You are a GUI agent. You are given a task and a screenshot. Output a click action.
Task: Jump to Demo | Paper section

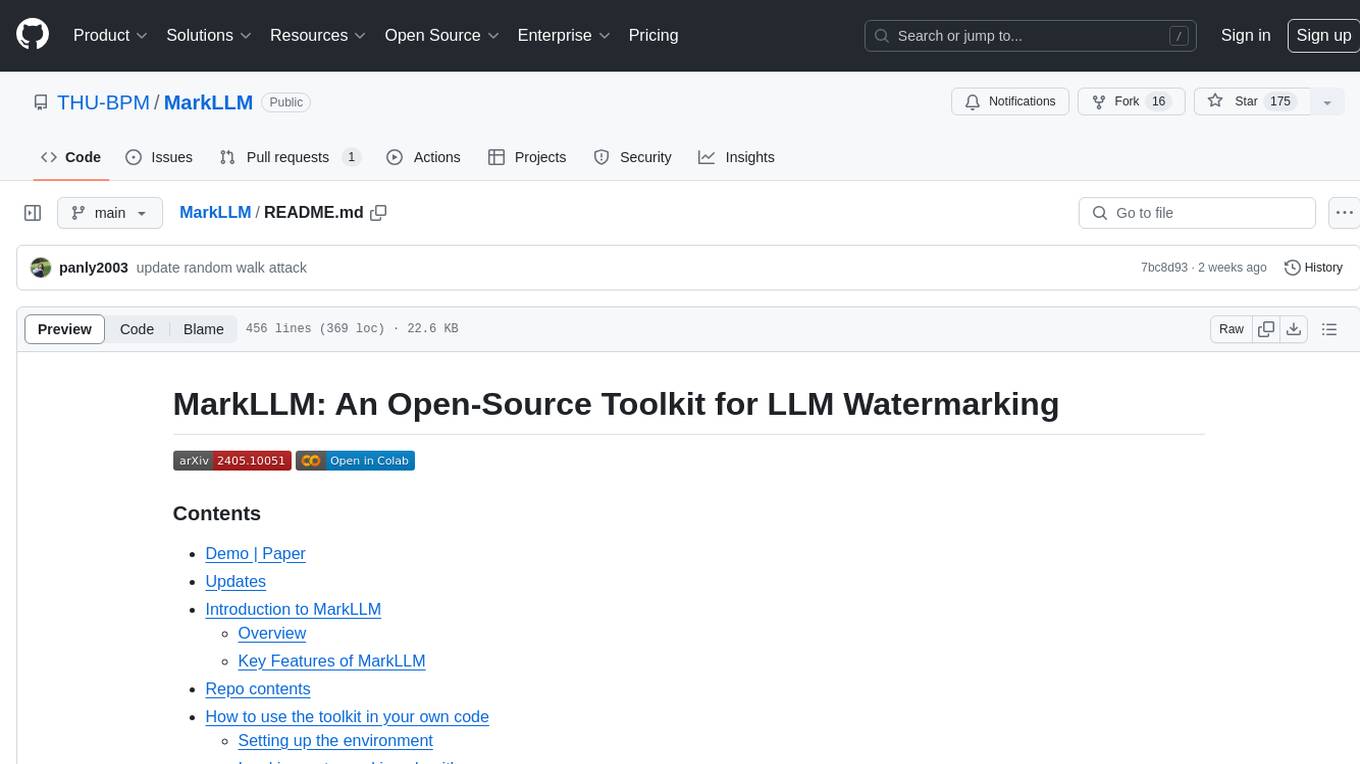click(255, 554)
